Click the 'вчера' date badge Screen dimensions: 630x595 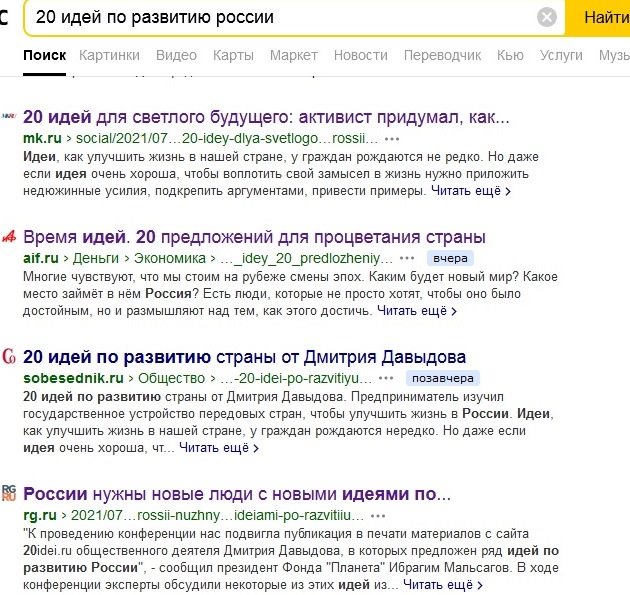click(450, 258)
